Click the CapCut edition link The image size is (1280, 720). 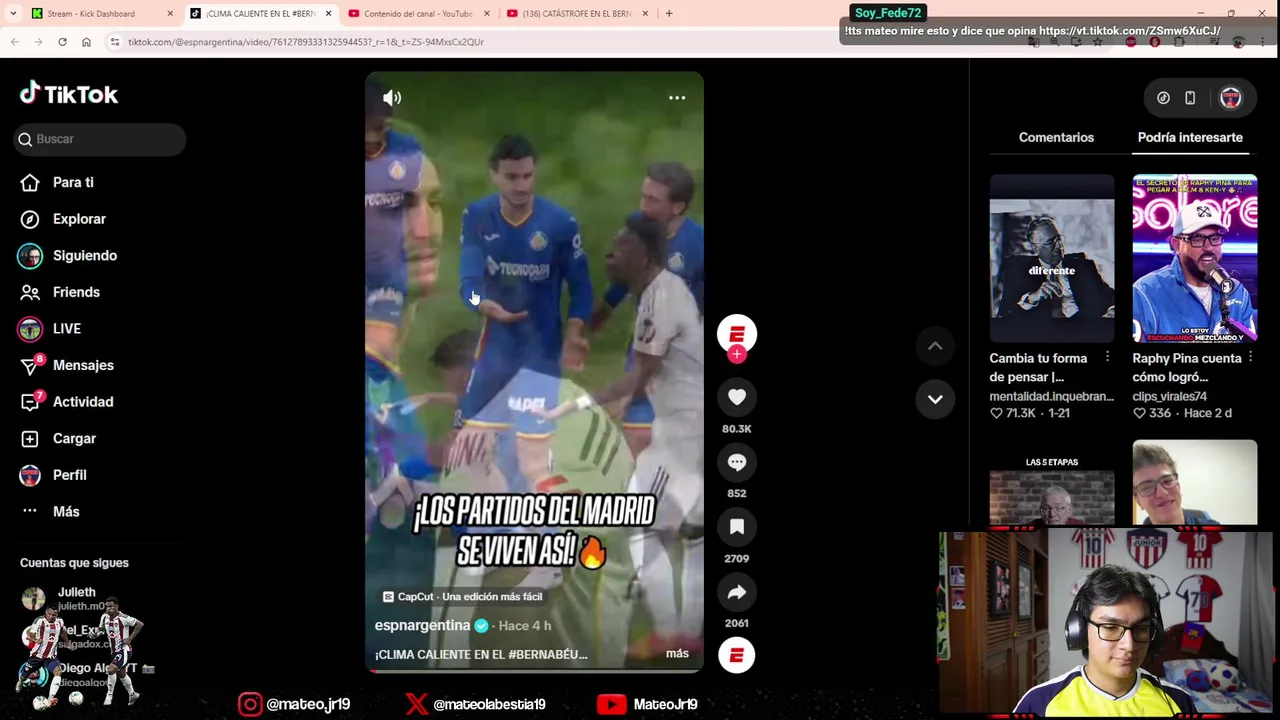click(463, 597)
